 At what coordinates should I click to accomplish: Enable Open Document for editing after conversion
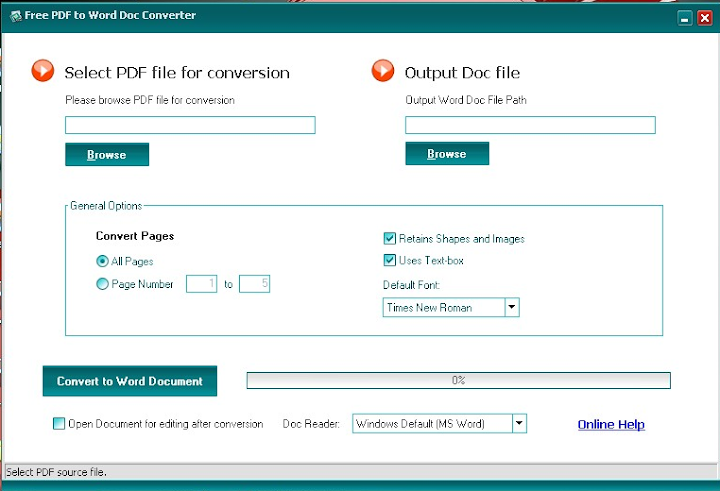coord(59,423)
